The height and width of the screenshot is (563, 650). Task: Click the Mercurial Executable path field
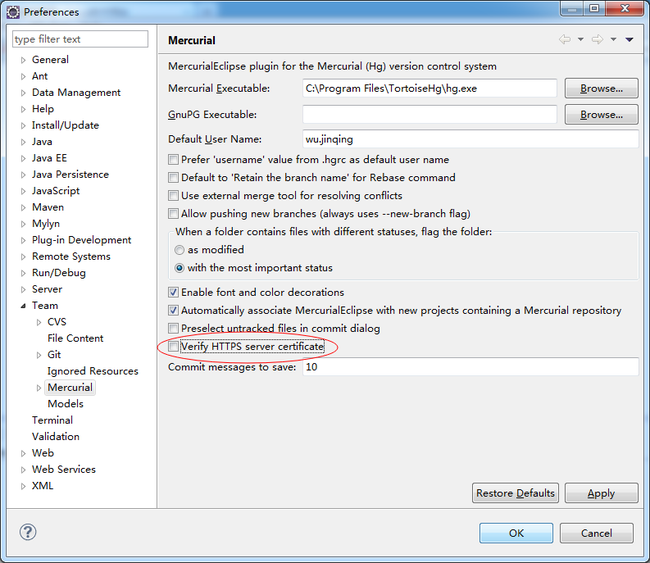click(429, 88)
